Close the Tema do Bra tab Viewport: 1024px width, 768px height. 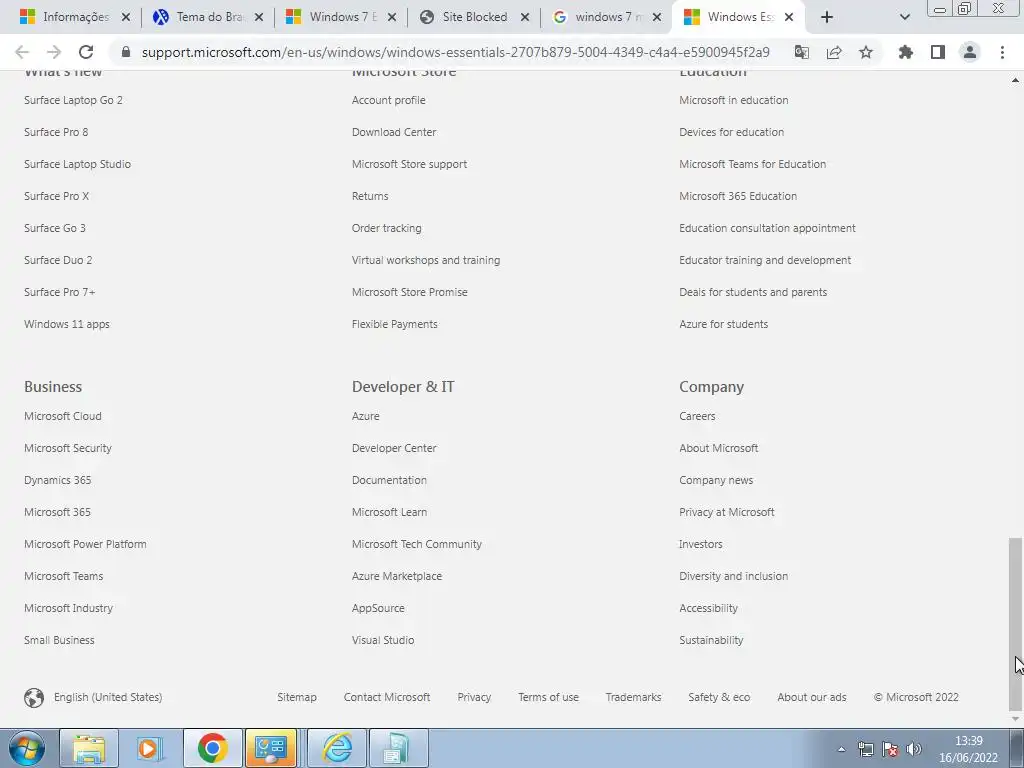259,17
